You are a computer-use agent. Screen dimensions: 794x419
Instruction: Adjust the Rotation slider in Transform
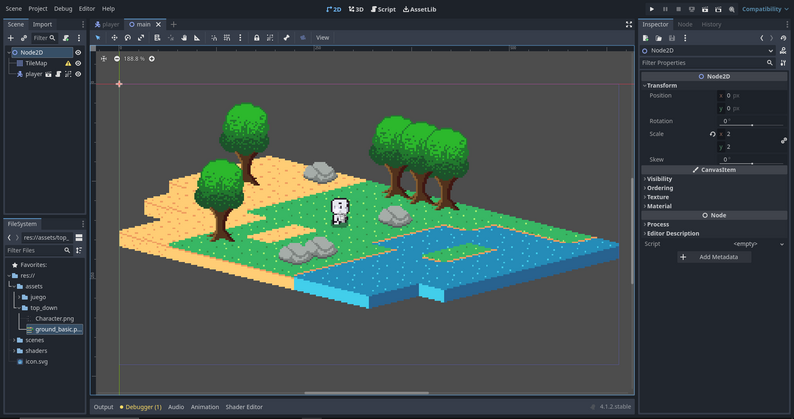coord(752,125)
